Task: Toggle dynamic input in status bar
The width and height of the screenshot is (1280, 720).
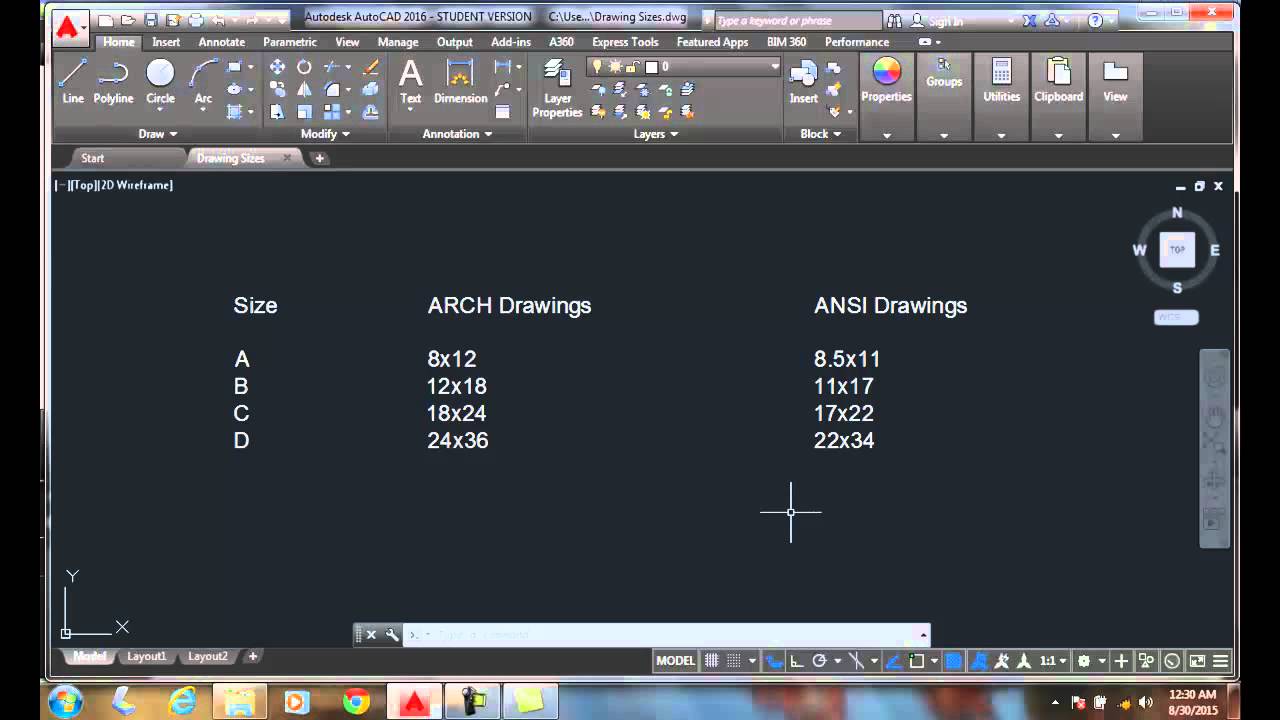Action: [x=774, y=661]
